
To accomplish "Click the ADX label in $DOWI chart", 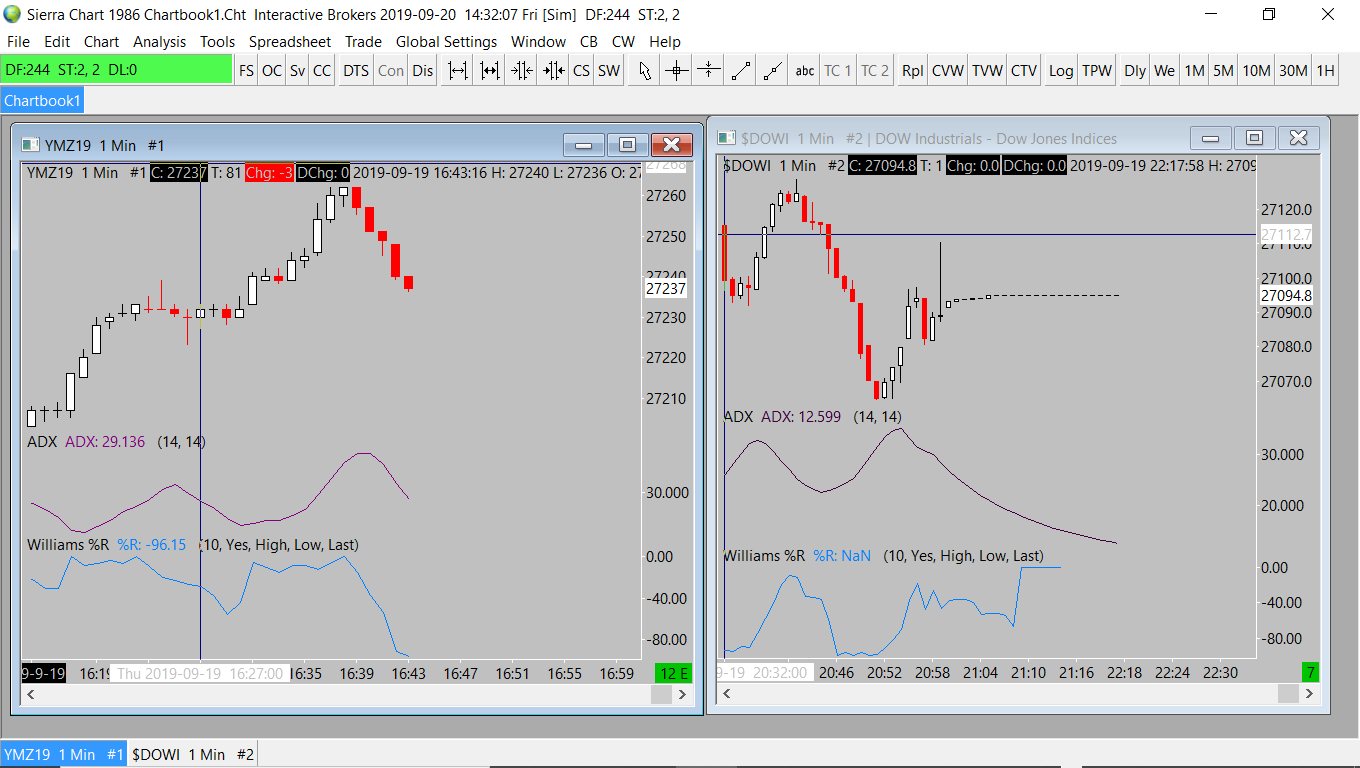I will tap(738, 417).
